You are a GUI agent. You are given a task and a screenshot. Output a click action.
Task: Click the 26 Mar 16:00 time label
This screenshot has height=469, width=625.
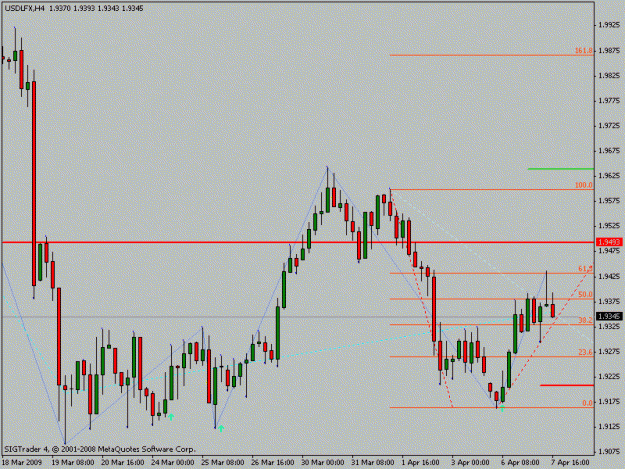pyautogui.click(x=272, y=462)
